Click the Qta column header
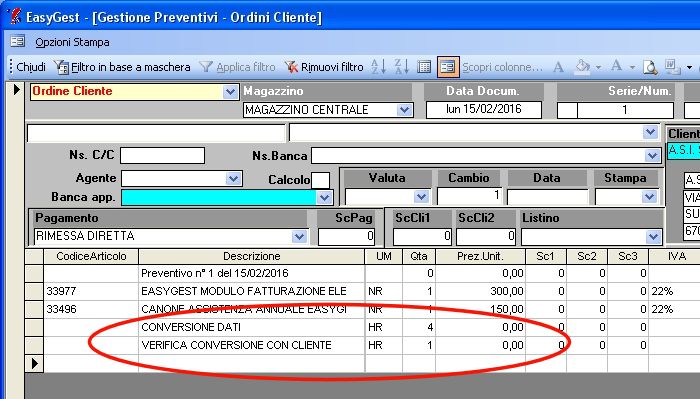Screen dimensions: 700x399 [x=419, y=256]
